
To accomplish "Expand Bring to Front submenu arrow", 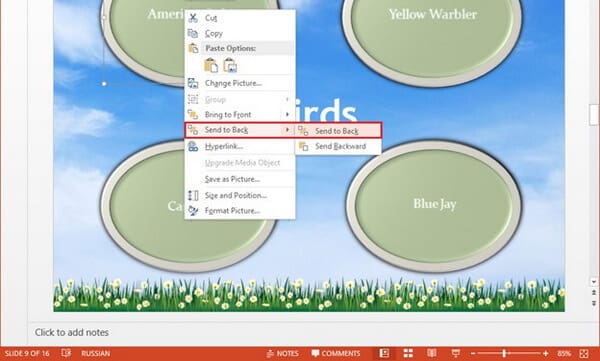I will 287,114.
